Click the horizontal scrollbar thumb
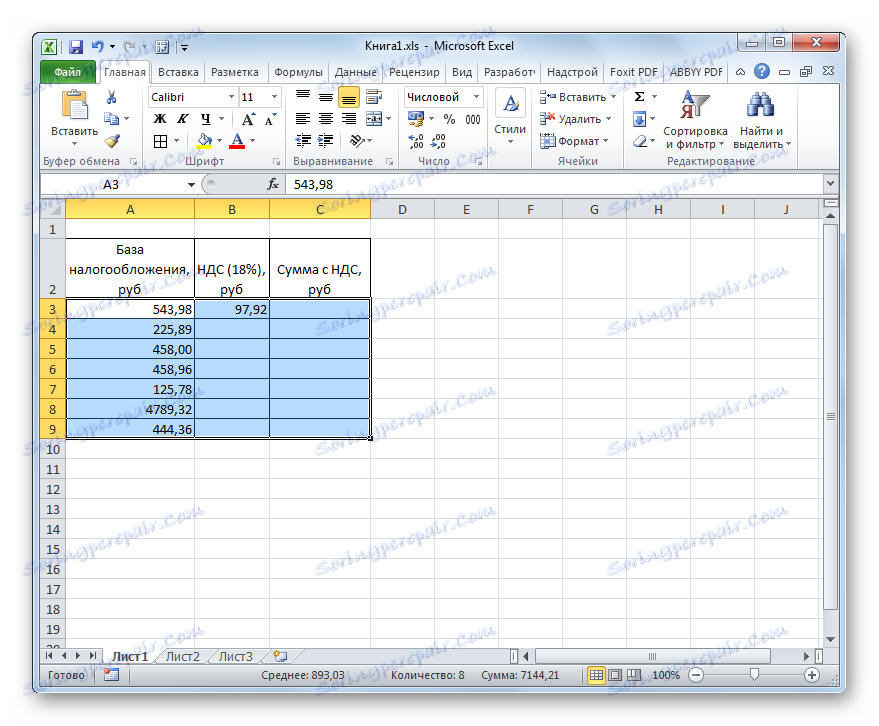 click(x=653, y=656)
